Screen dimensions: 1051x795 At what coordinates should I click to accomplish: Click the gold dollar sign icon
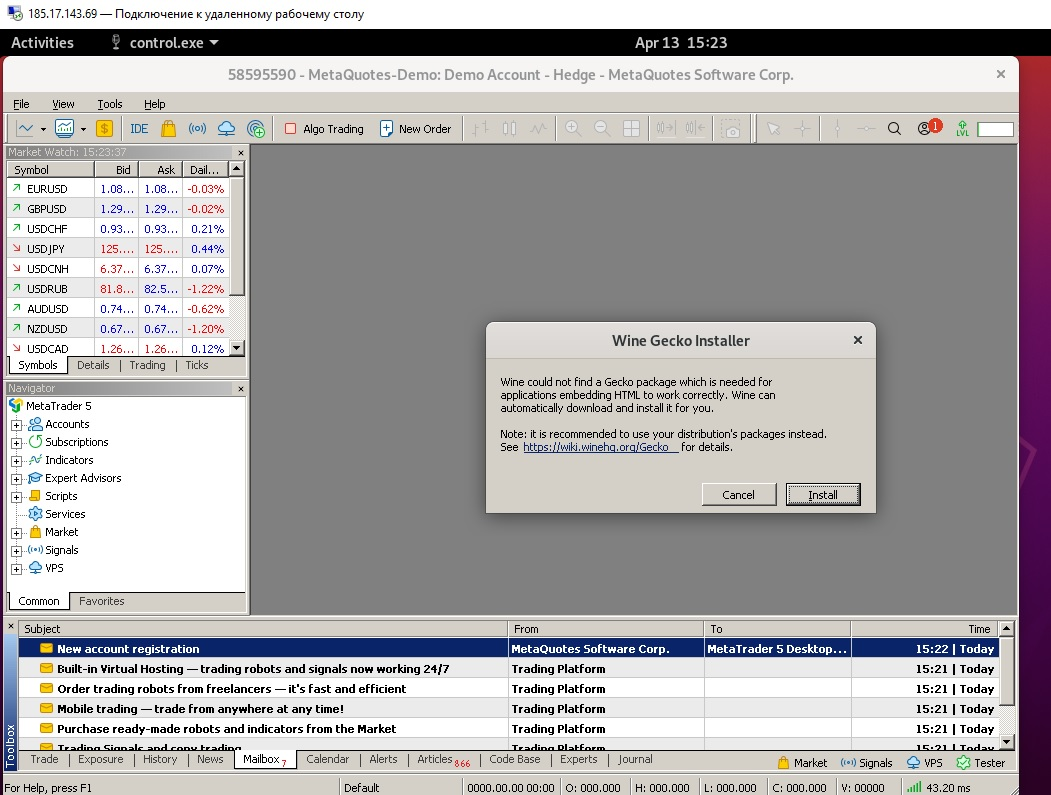click(x=104, y=128)
